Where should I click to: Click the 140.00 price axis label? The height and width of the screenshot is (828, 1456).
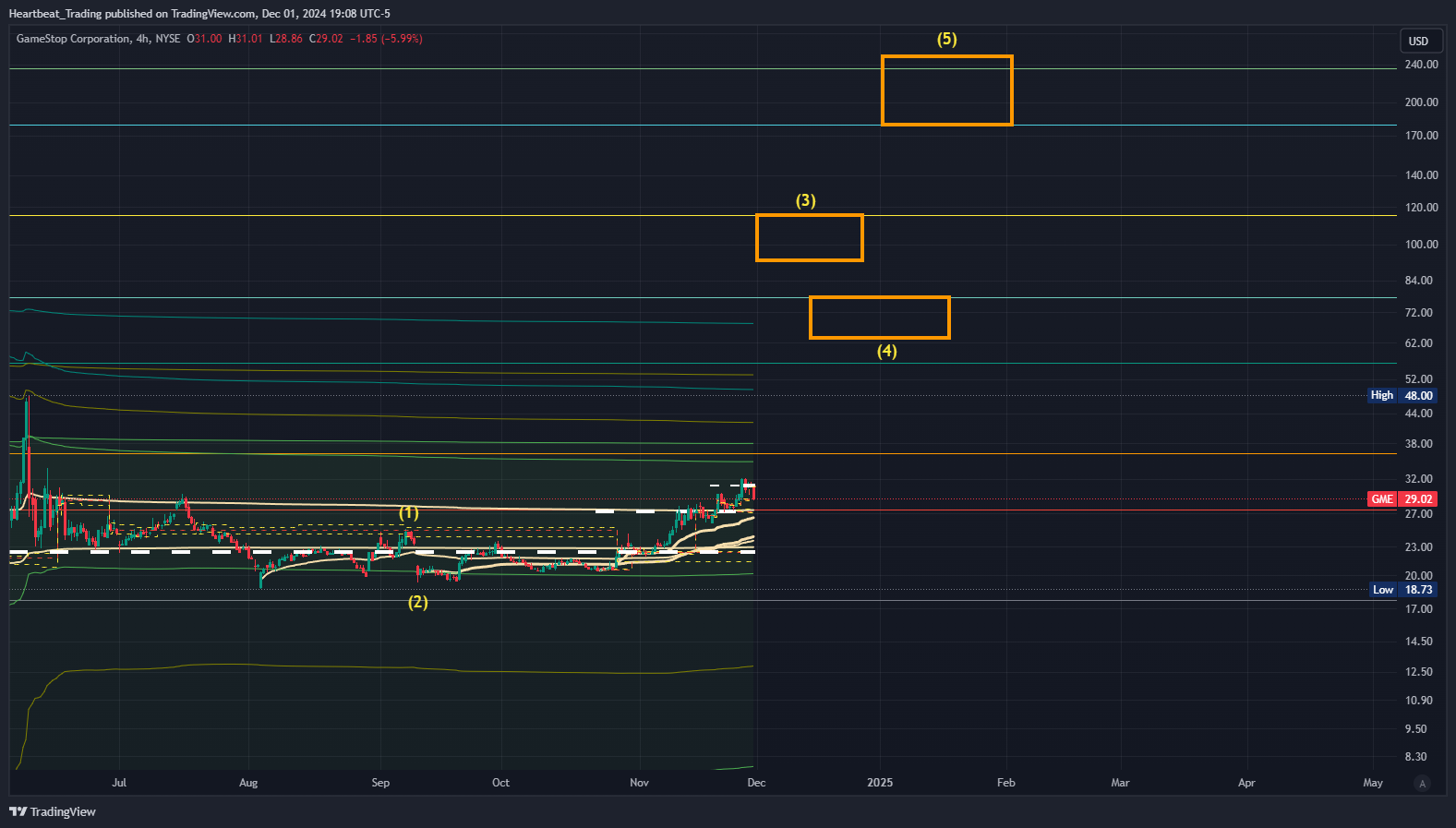click(1421, 175)
